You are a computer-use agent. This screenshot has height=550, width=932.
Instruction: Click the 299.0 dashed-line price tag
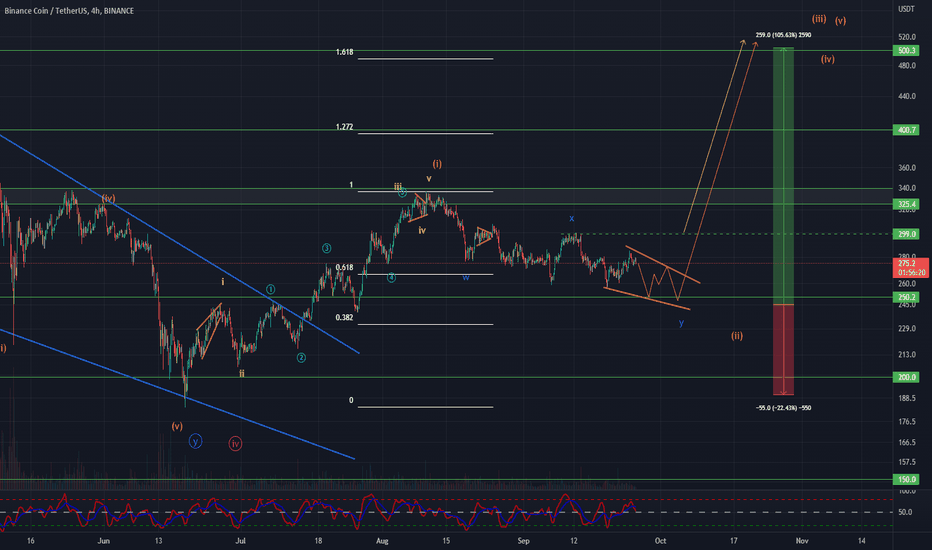(906, 234)
